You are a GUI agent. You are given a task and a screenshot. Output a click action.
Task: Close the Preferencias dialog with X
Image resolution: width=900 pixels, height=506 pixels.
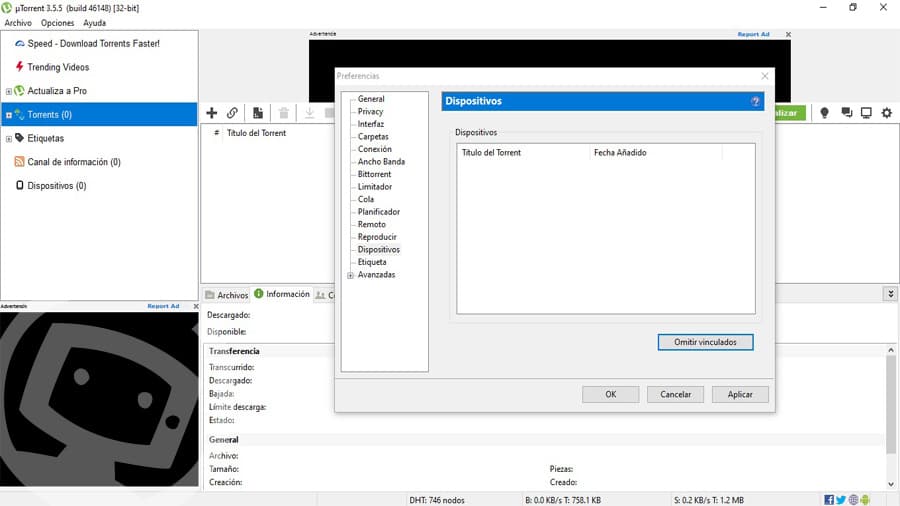tap(765, 76)
